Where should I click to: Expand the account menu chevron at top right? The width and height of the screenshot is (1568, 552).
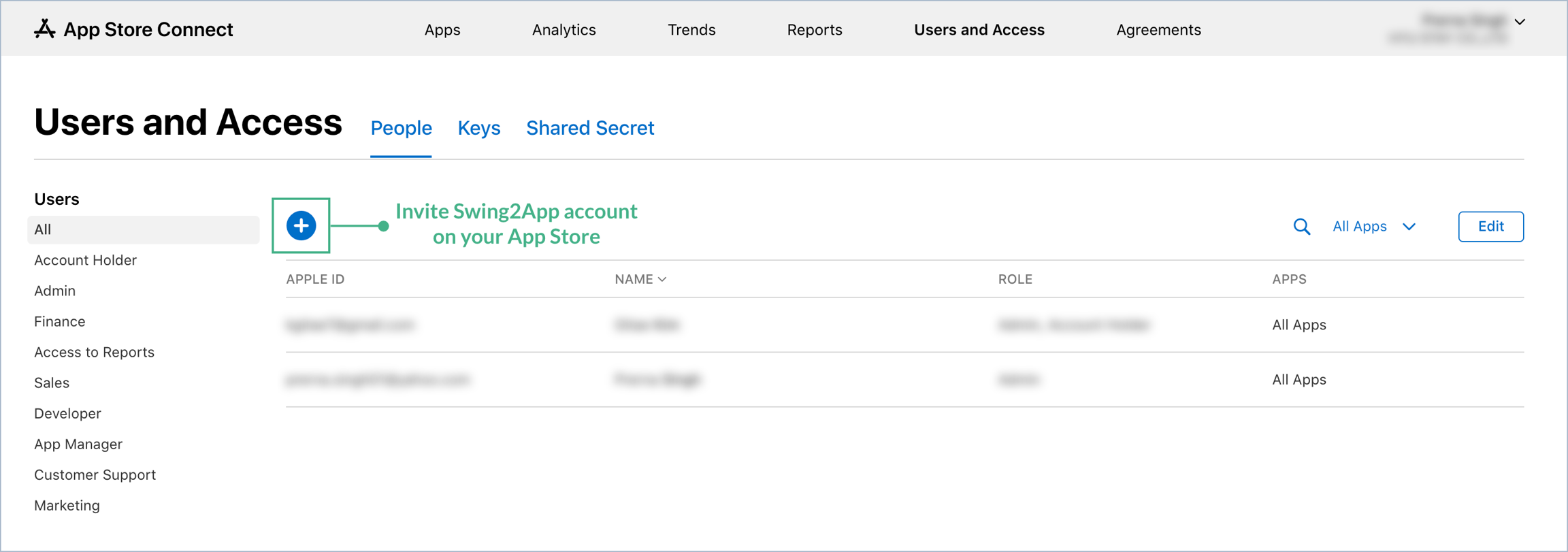click(x=1520, y=22)
